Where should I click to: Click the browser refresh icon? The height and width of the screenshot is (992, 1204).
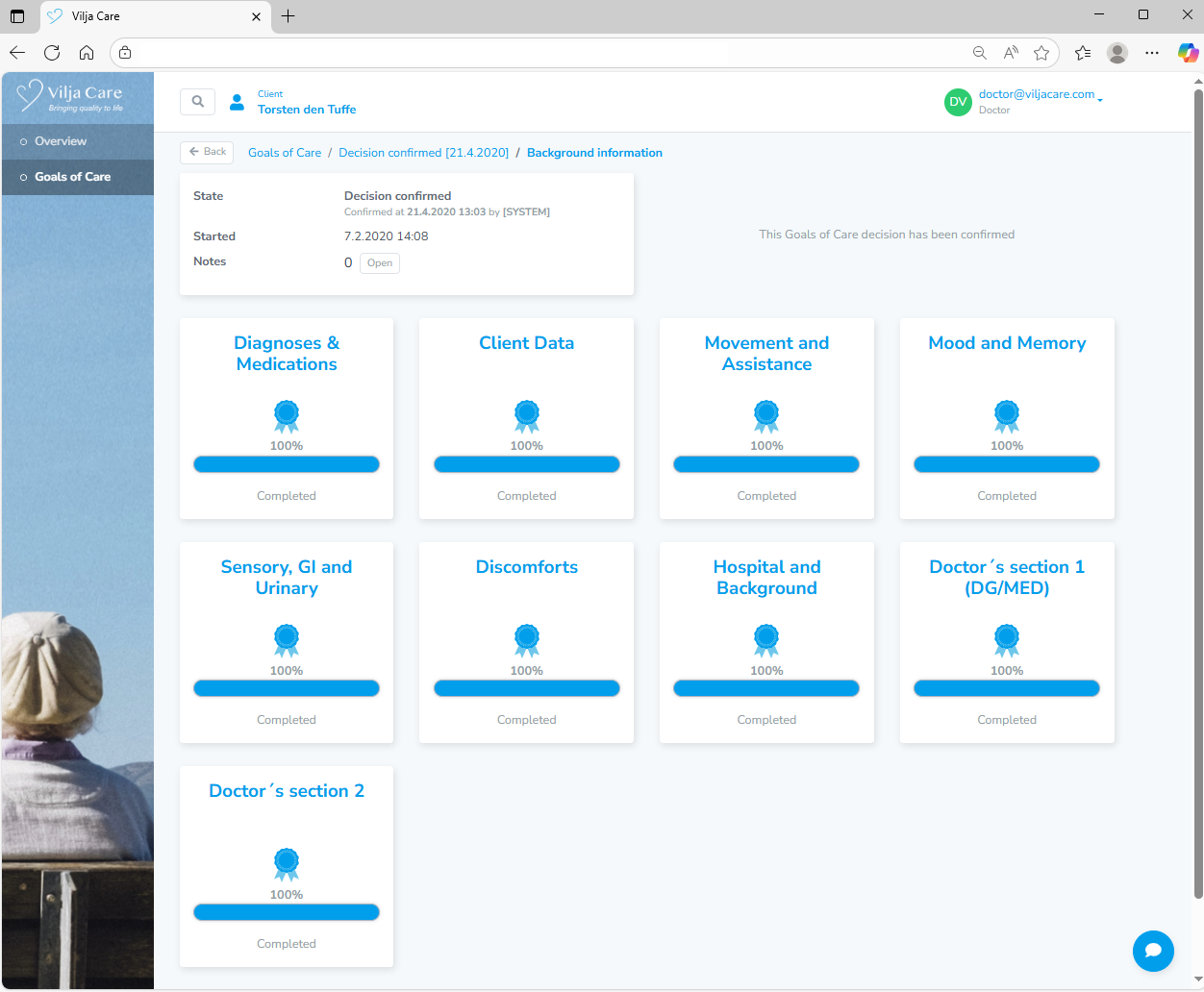(52, 53)
